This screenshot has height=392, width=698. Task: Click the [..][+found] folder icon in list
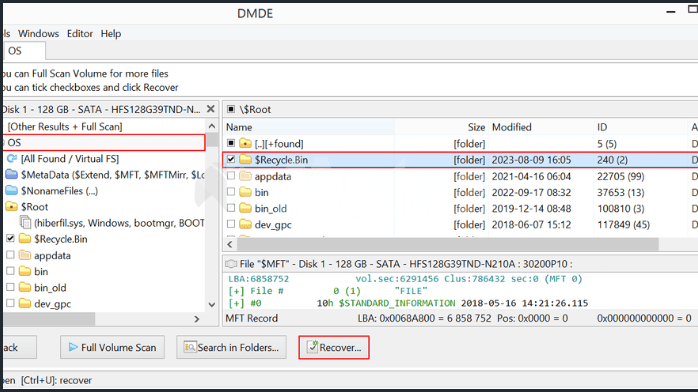pos(245,143)
